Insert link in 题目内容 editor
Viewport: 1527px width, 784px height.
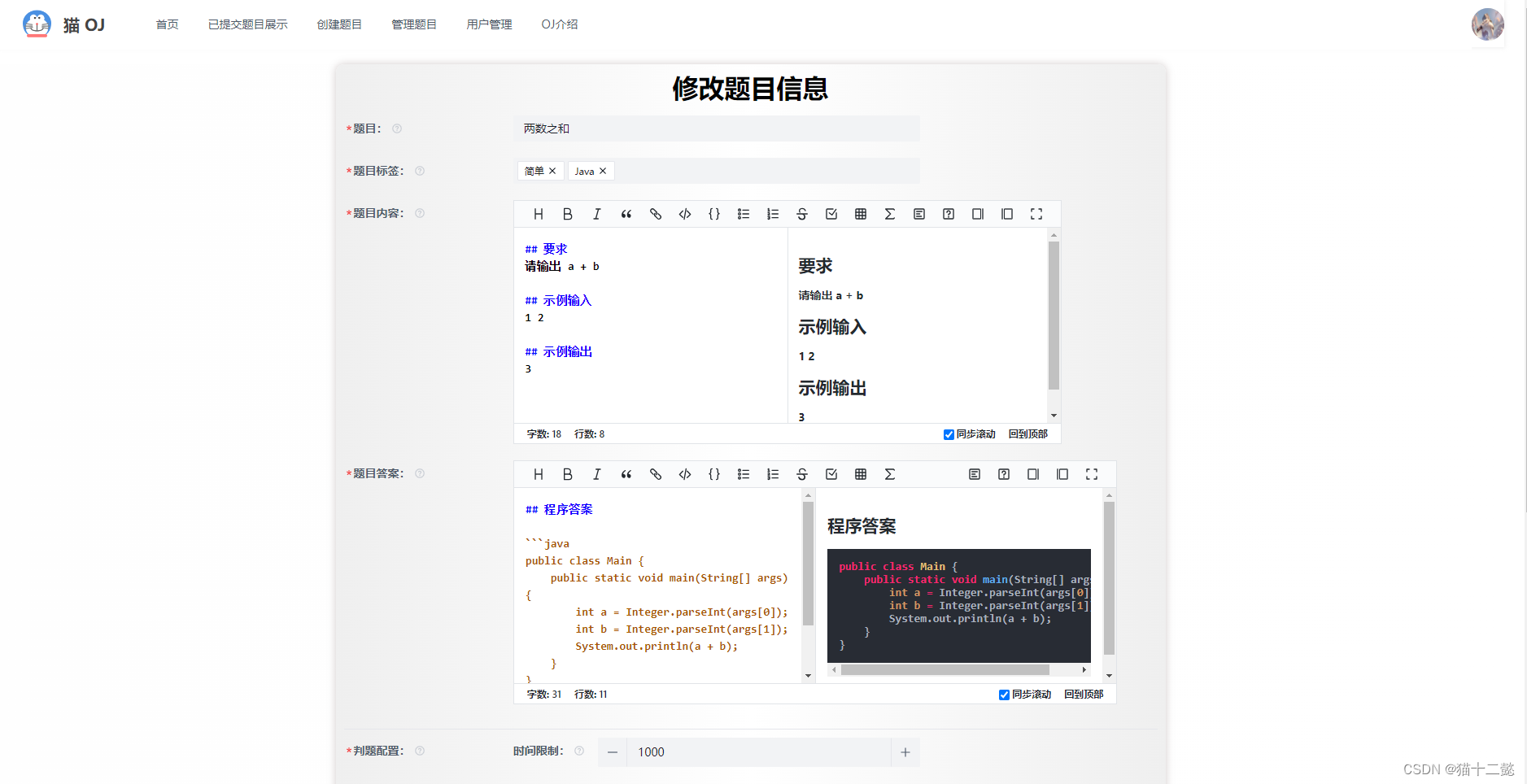coord(656,214)
